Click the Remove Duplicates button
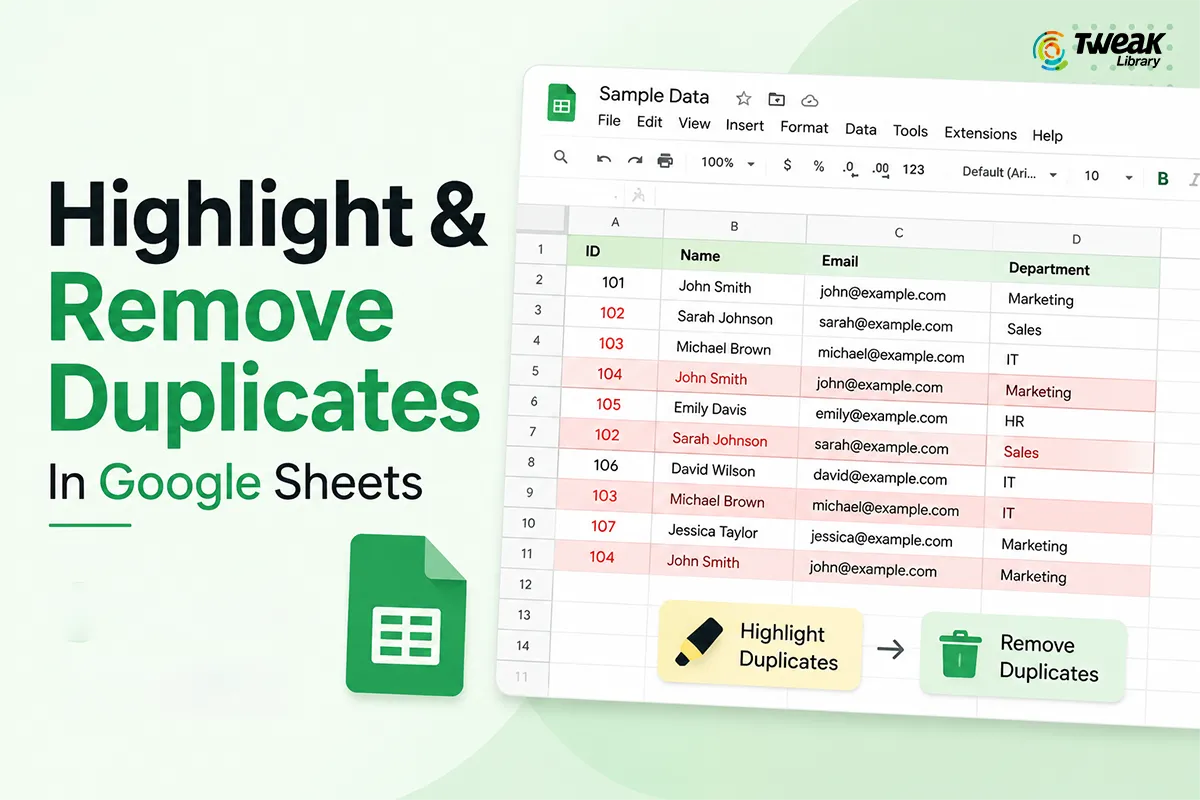Image resolution: width=1200 pixels, height=800 pixels. click(x=1022, y=658)
